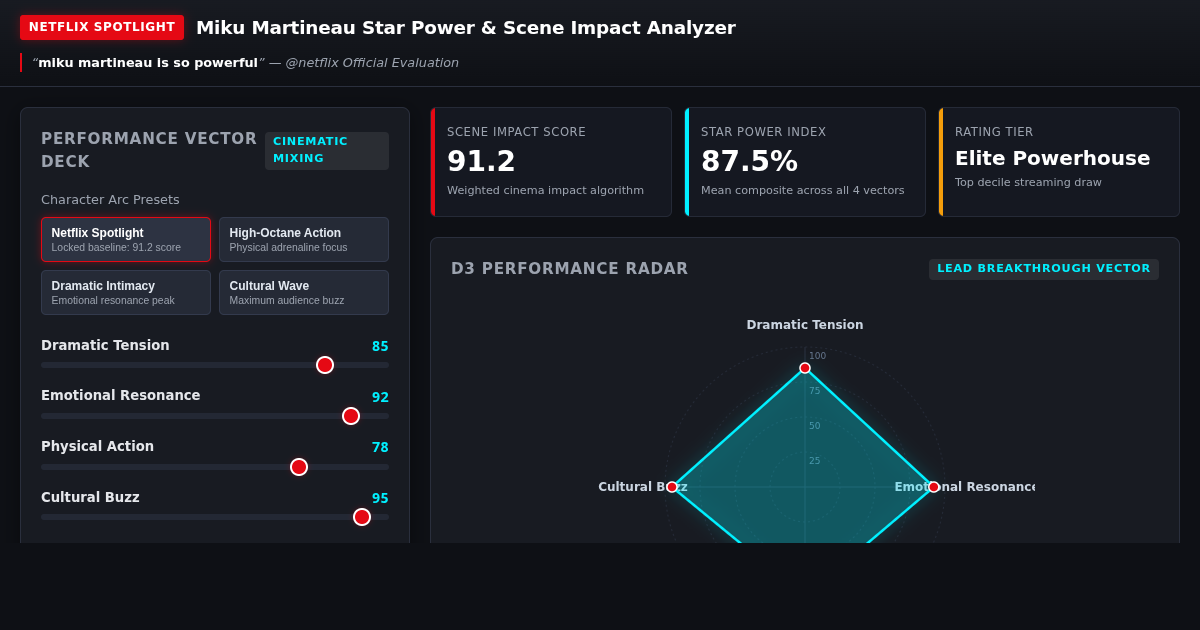Click the Dramatic Tension value 85
Image resolution: width=1200 pixels, height=630 pixels.
(380, 347)
